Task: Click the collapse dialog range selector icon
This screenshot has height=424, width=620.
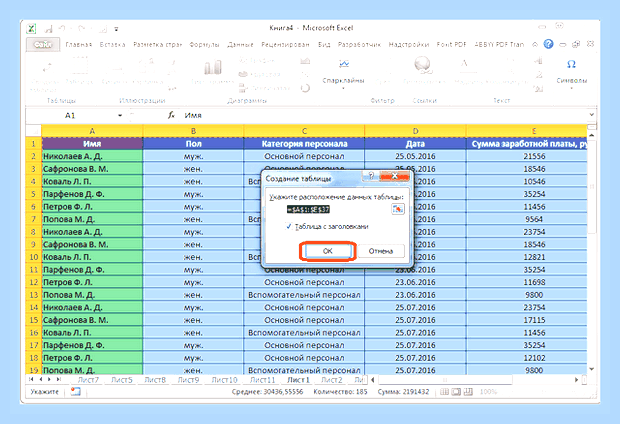Action: pos(398,209)
